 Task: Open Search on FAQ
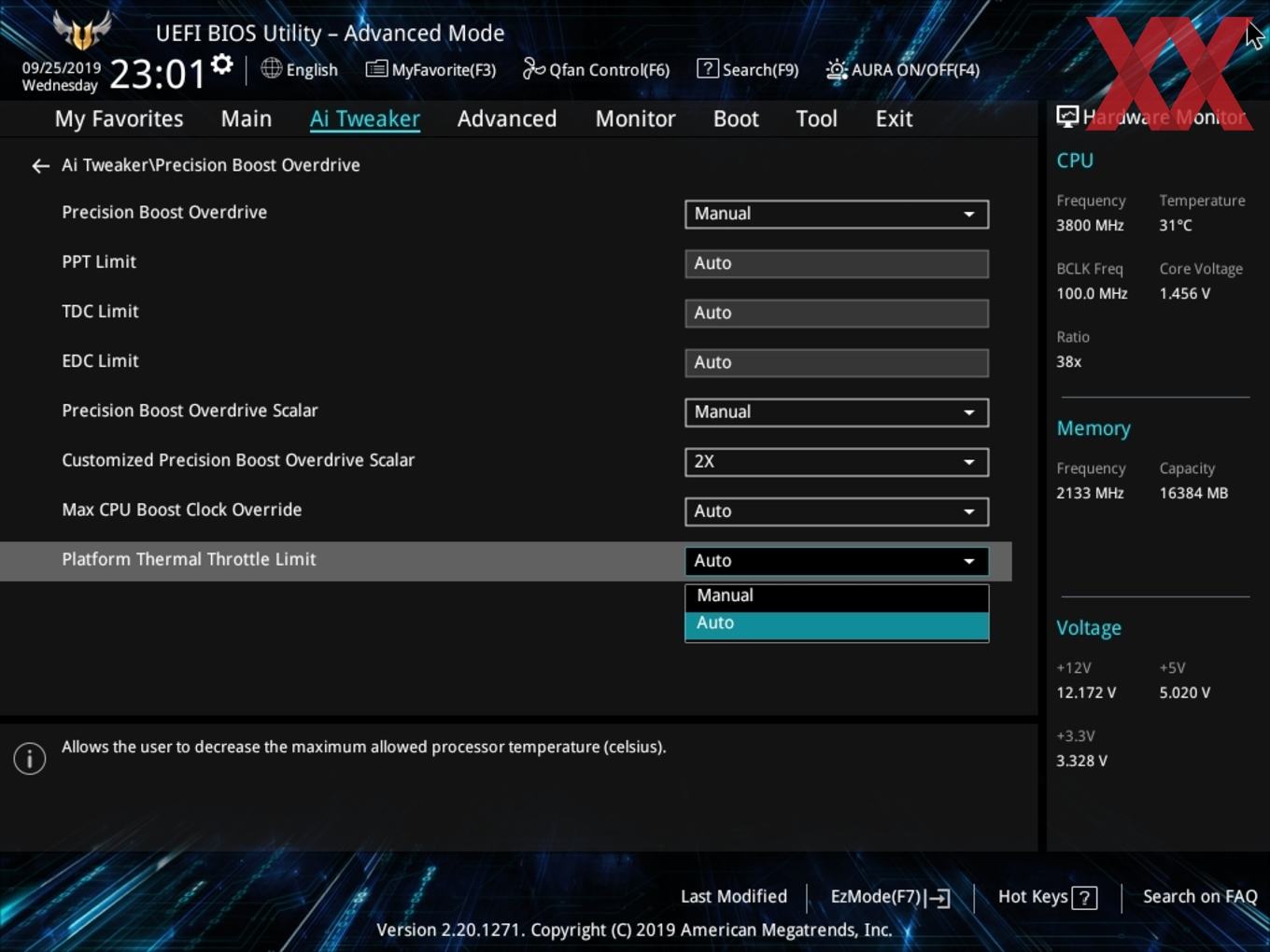[1200, 897]
